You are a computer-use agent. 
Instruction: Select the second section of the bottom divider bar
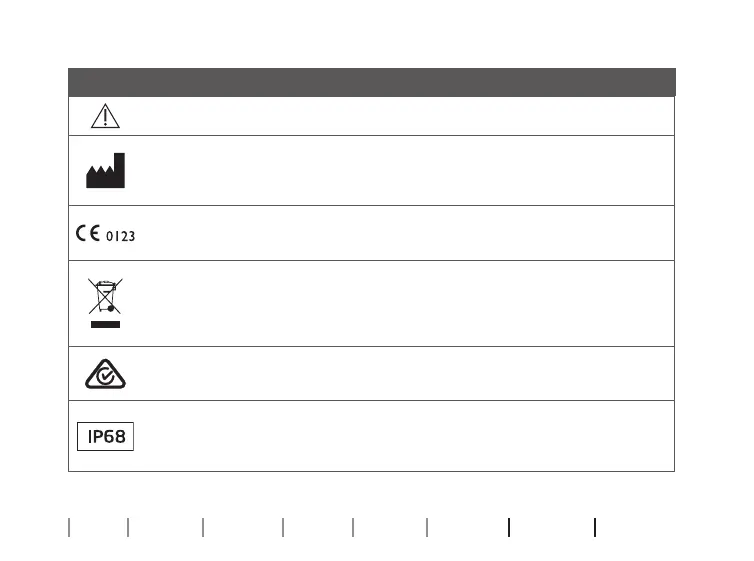coord(165,528)
